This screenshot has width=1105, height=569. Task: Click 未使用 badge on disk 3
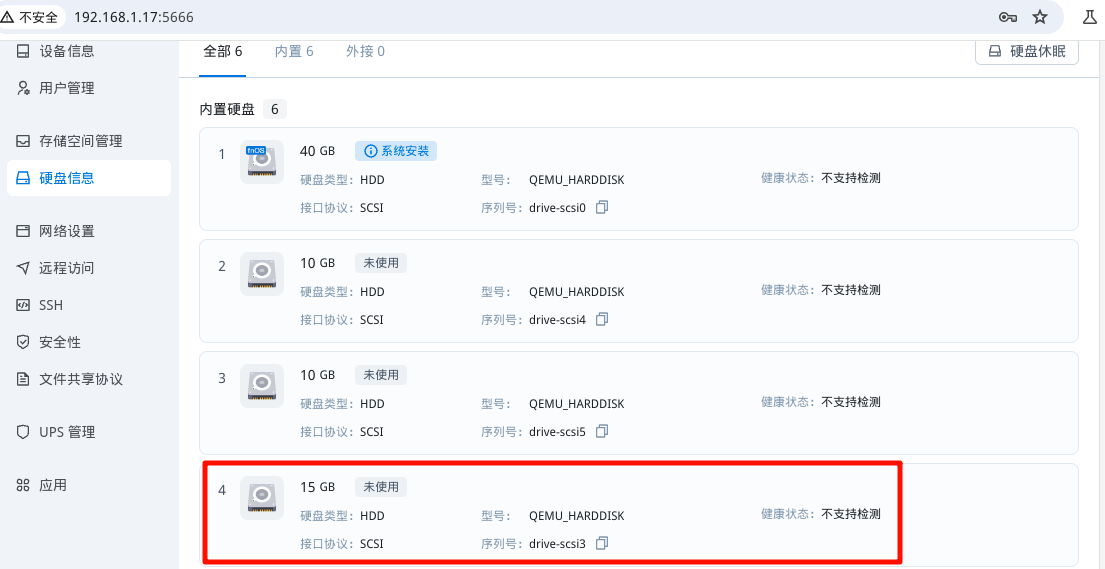tap(381, 374)
